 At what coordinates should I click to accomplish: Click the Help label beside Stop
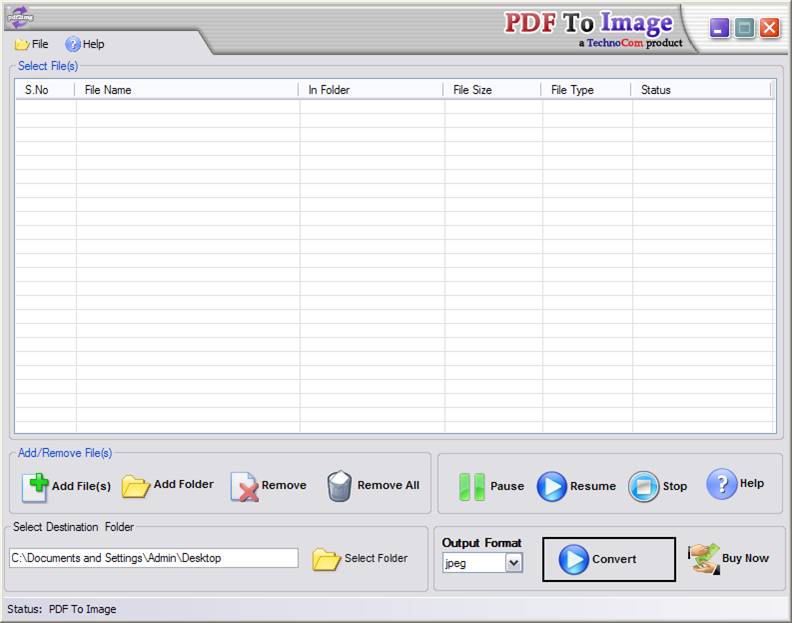click(x=752, y=483)
